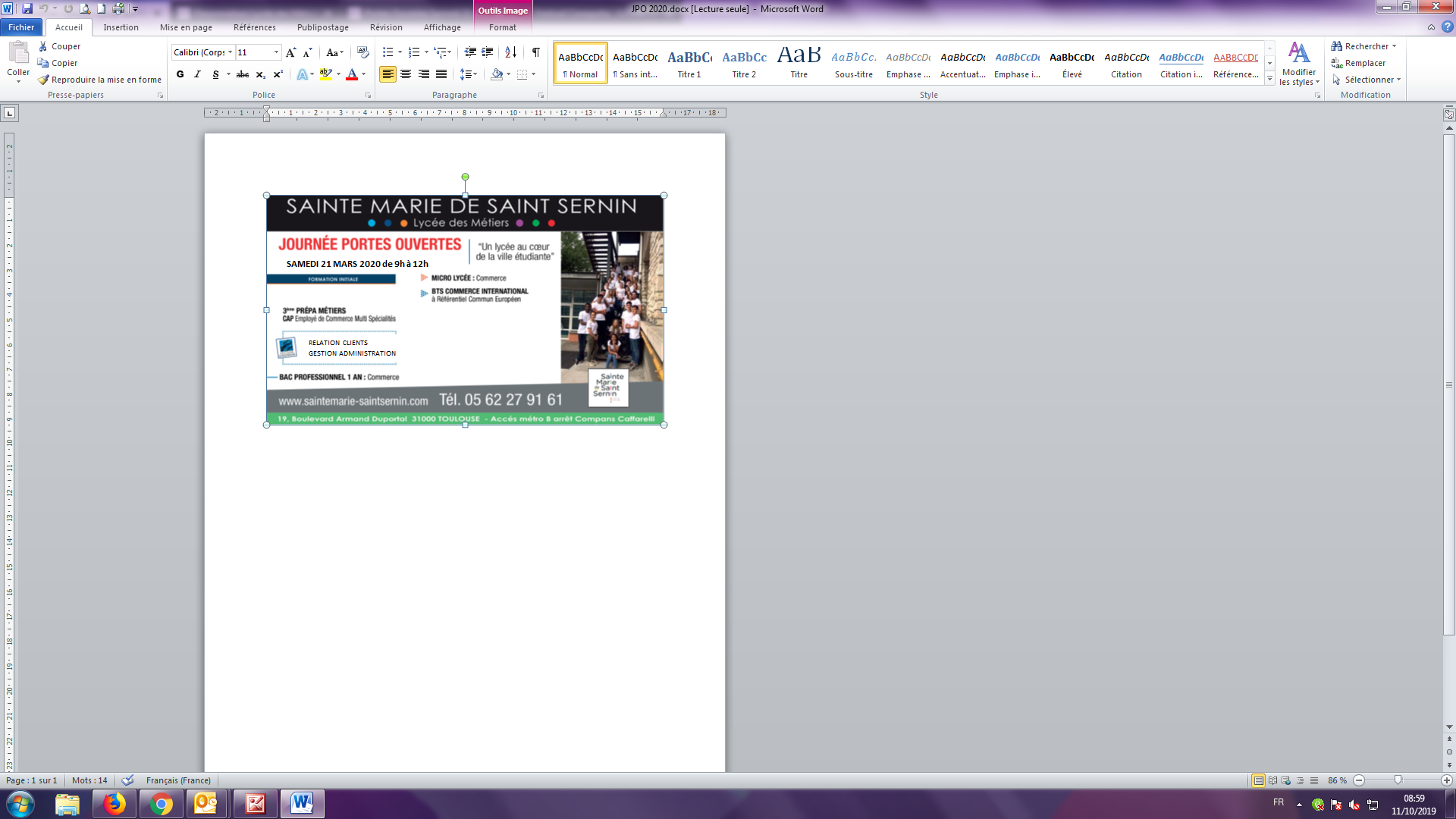Click the clear formatting icon
Image resolution: width=1456 pixels, height=819 pixels.
(362, 52)
